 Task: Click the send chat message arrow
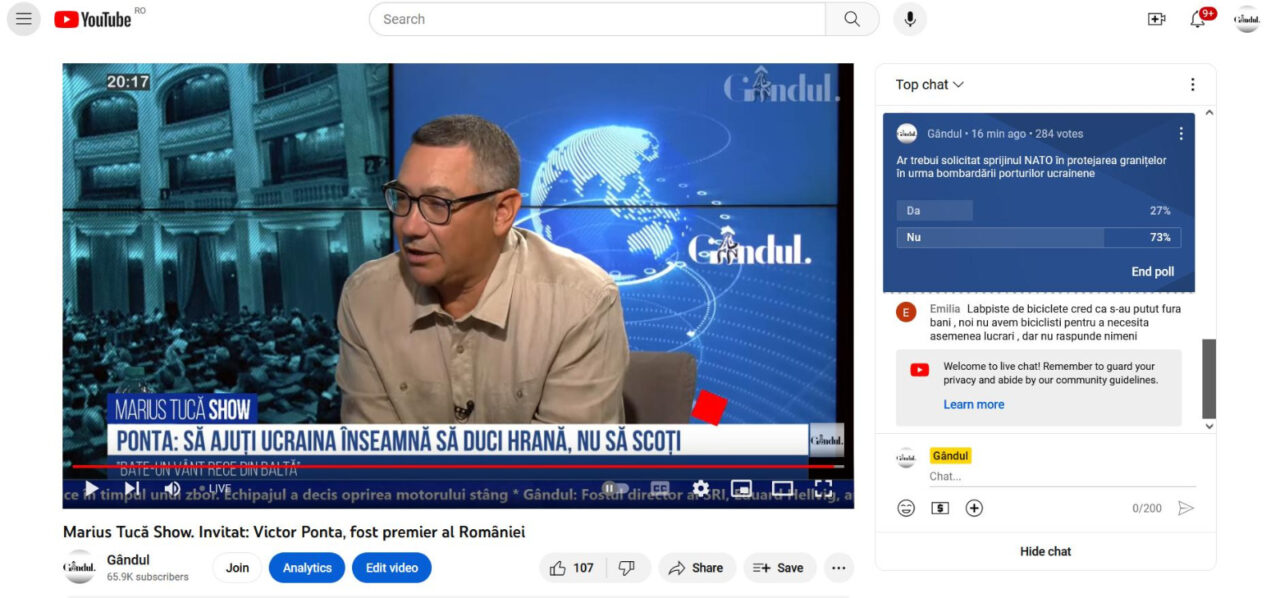[x=1186, y=508]
